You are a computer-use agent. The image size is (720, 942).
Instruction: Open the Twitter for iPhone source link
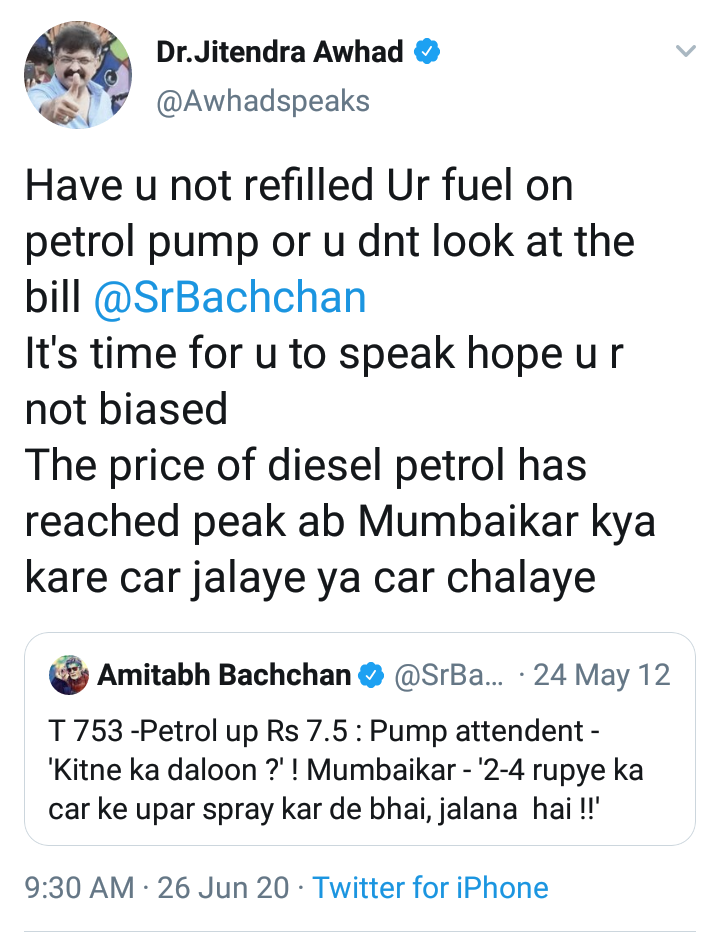(430, 888)
